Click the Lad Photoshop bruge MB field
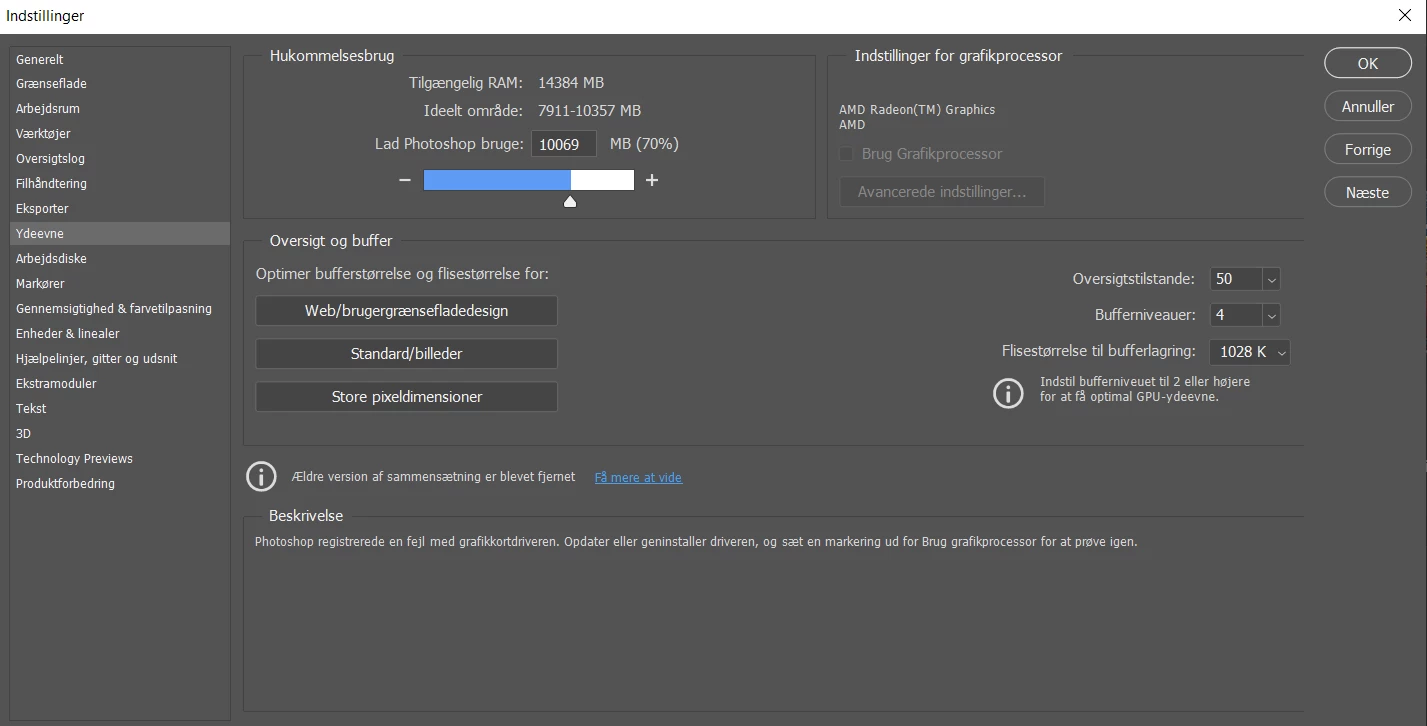The width and height of the screenshot is (1427, 726). [564, 144]
